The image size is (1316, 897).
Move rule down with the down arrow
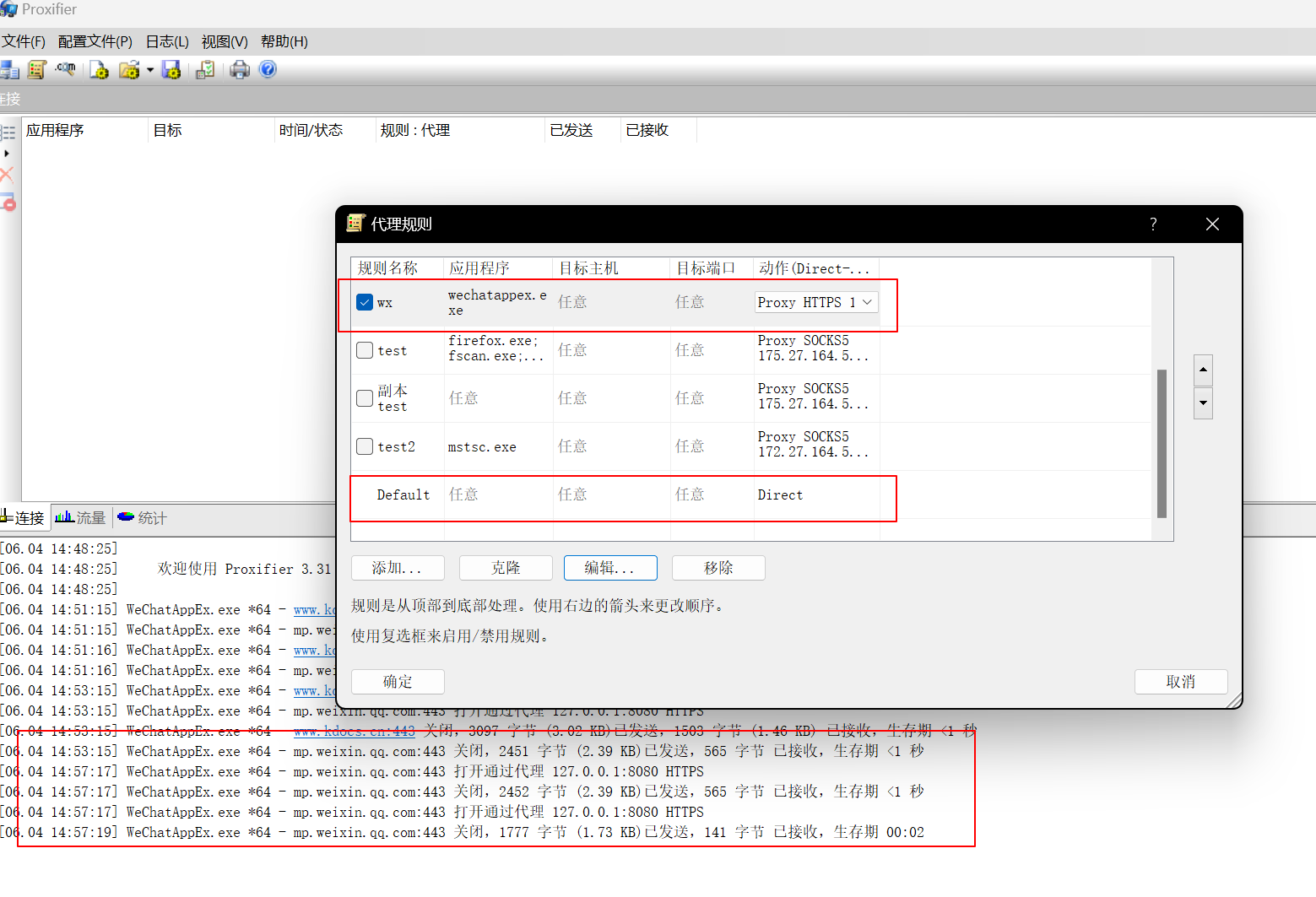click(1203, 403)
